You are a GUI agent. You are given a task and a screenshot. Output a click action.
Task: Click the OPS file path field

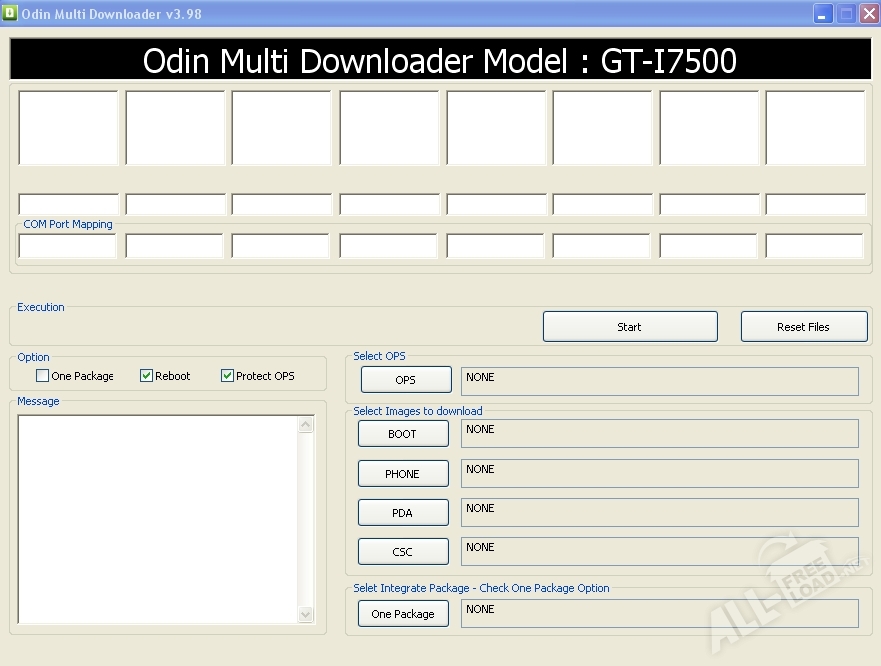[x=659, y=381]
